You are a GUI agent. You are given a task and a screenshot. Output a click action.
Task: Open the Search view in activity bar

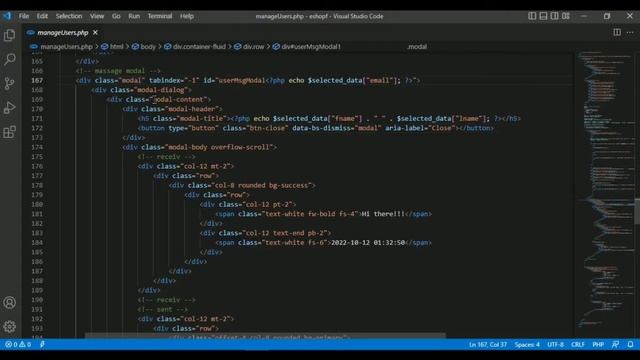[9, 59]
